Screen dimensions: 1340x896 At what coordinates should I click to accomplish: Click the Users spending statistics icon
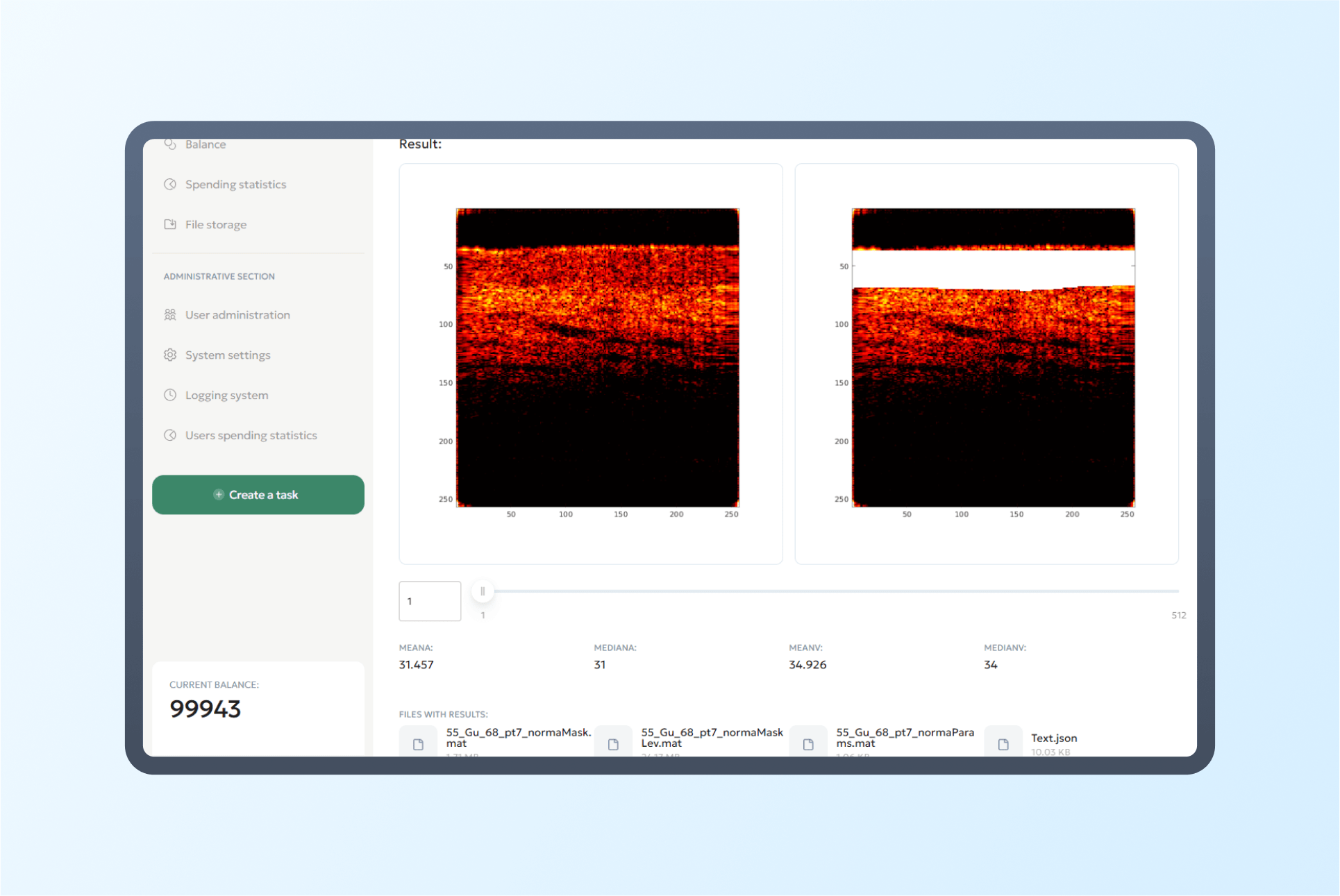click(170, 435)
